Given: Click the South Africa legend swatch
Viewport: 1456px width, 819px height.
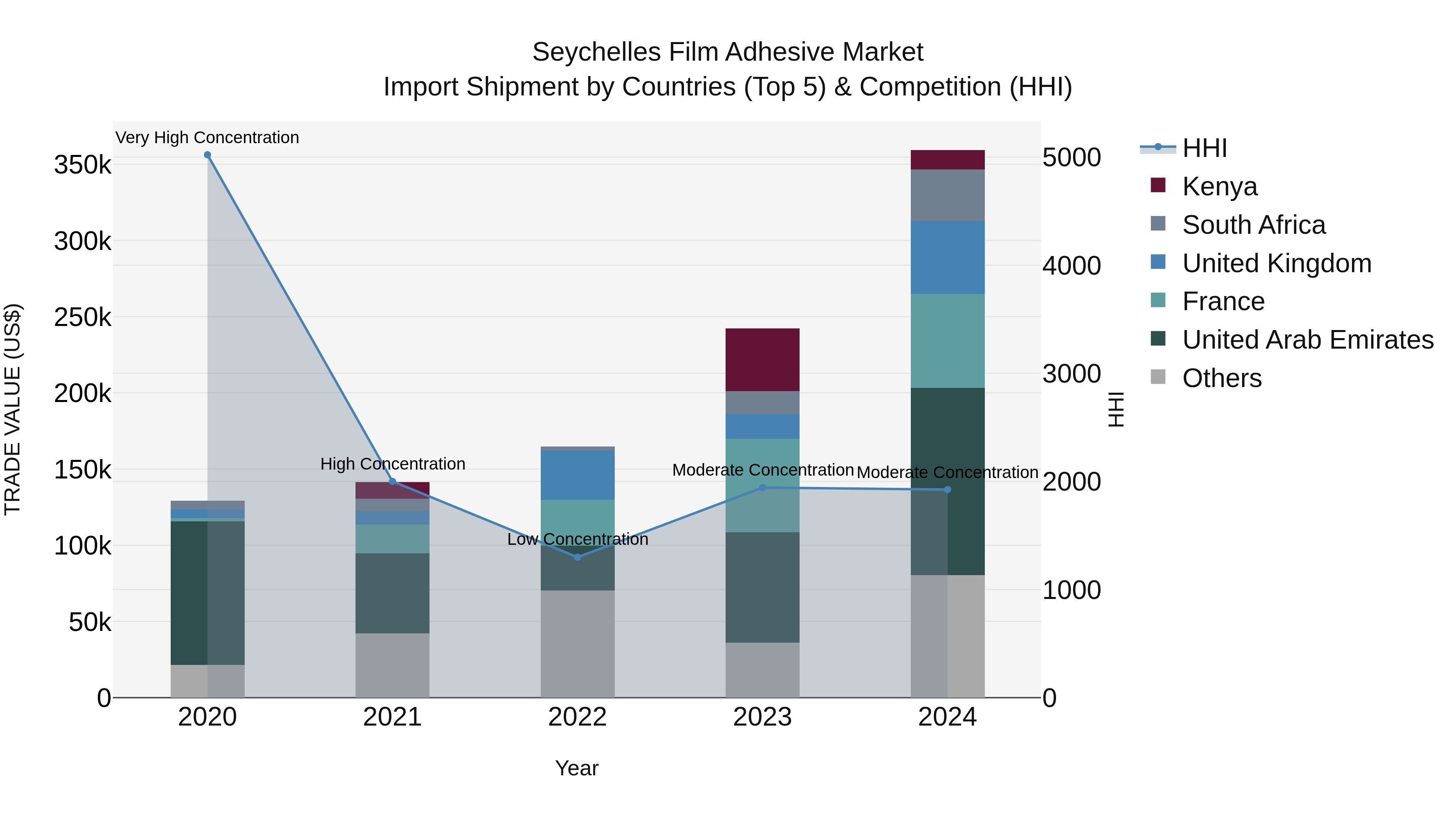Looking at the screenshot, I should click(1158, 224).
